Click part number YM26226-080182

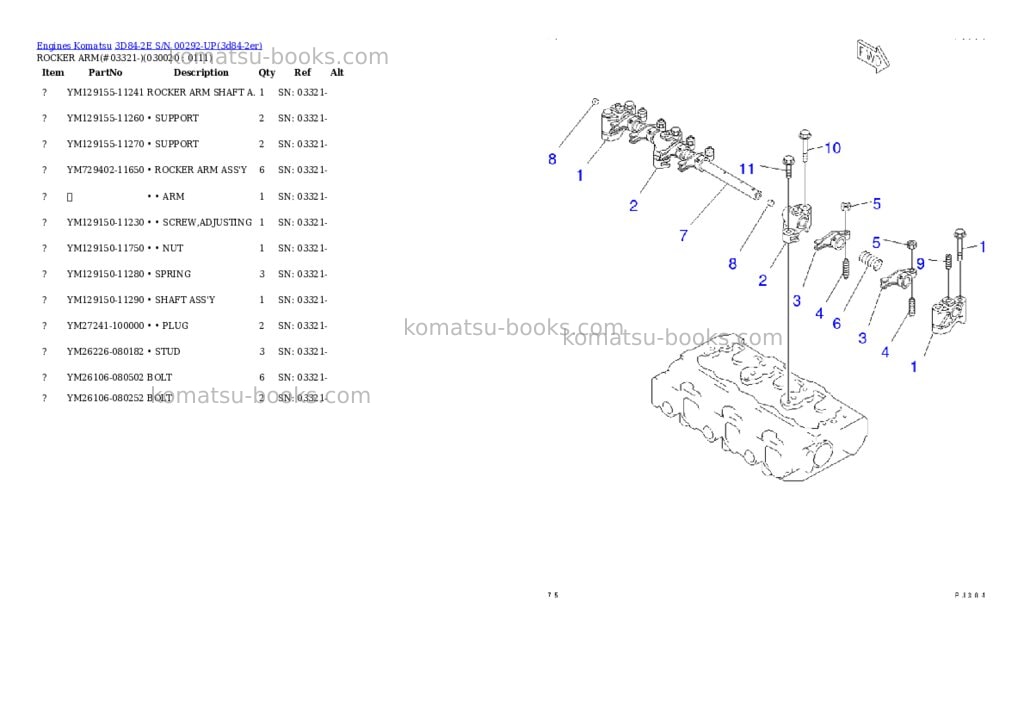tap(105, 351)
